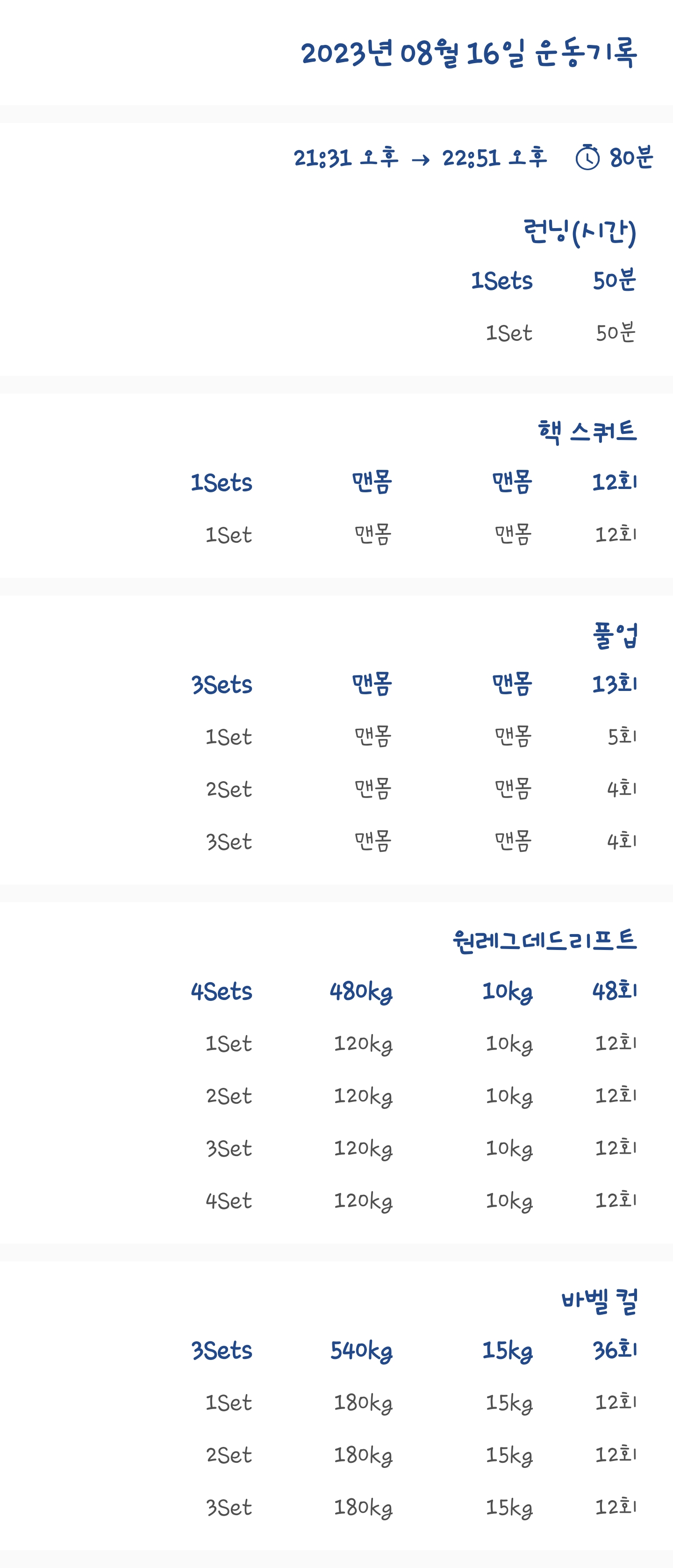Click the stopwatch icon beside 80분
Screen dimensions: 673x1568
(587, 158)
